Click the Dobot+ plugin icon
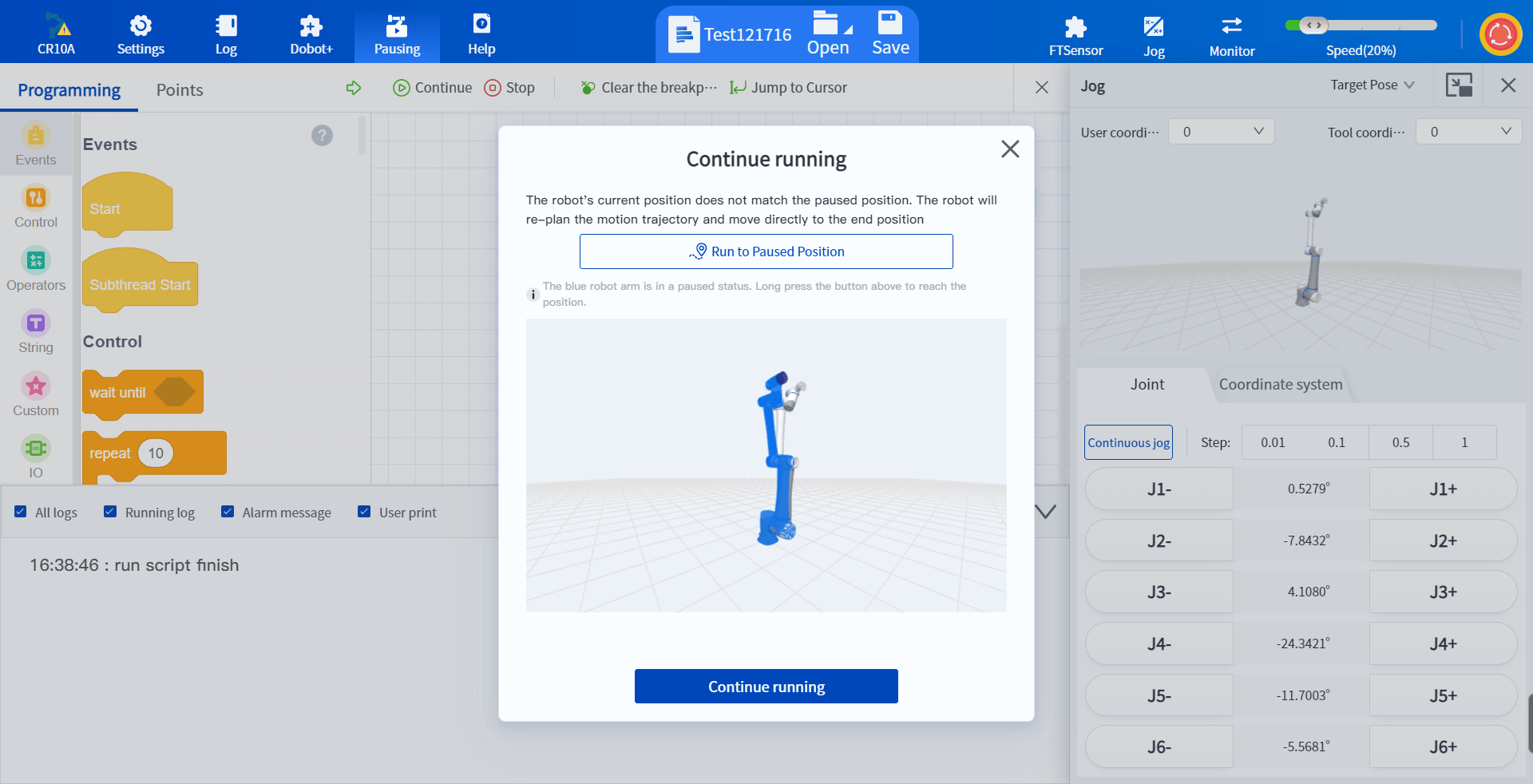Screen dimensions: 1533x784 click(x=311, y=26)
